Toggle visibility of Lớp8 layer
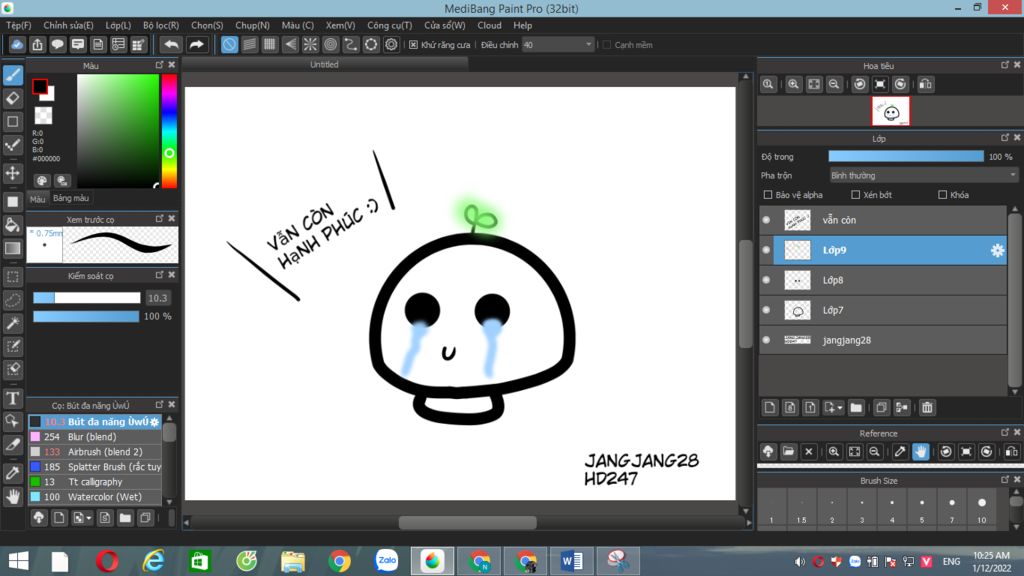The image size is (1024, 576). click(x=767, y=280)
